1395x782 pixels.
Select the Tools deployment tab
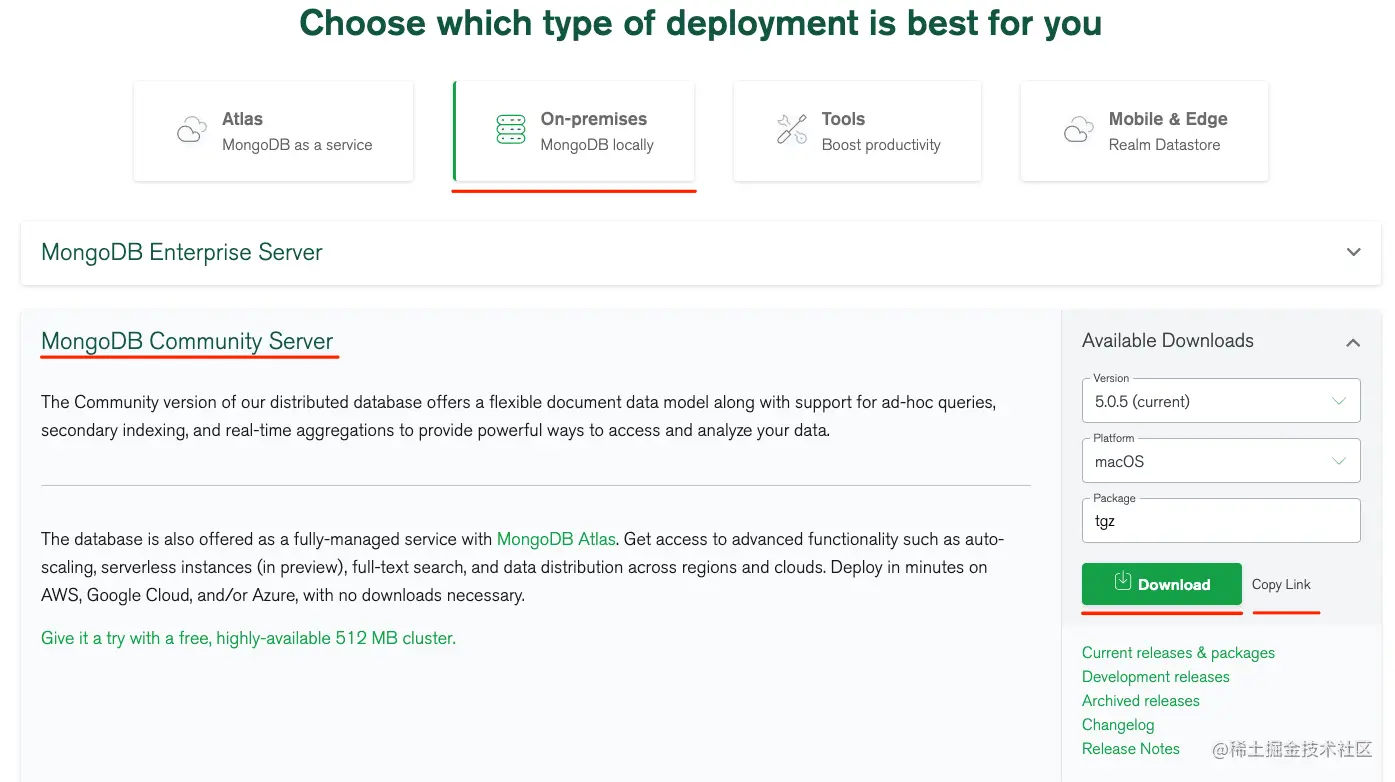[x=857, y=131]
